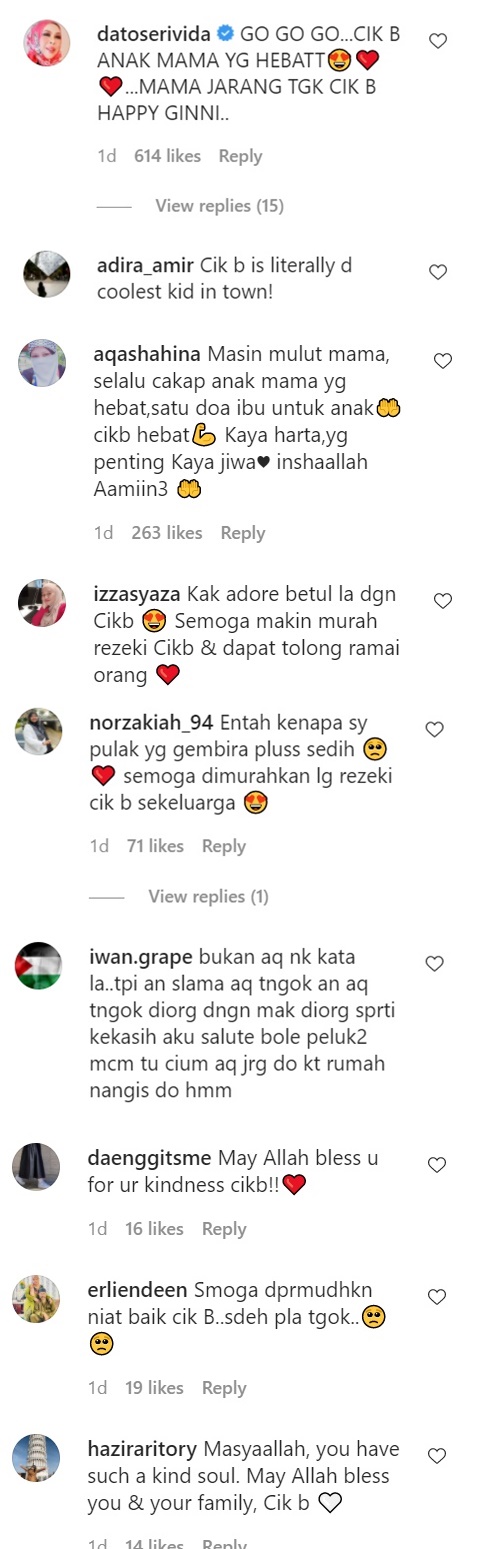Screen dimensions: 482x1549
Task: Open datoserivida's profile picture
Action: point(45,45)
